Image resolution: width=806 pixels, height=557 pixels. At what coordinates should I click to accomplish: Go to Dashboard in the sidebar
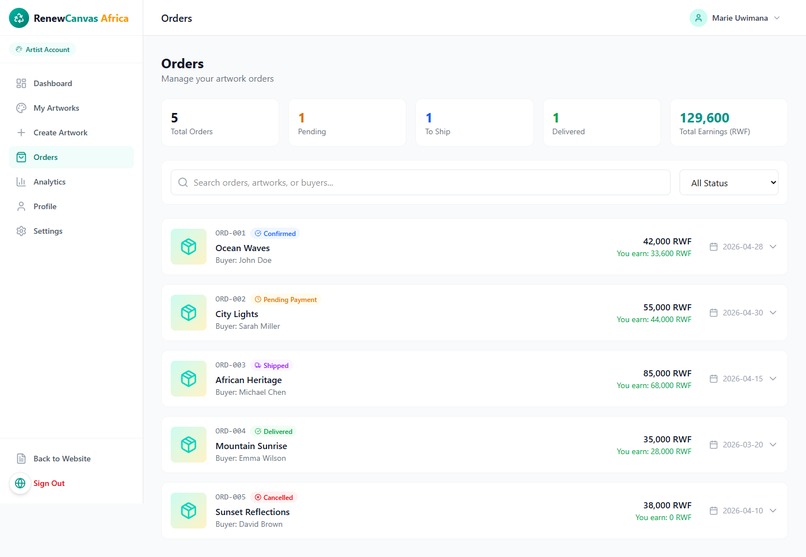point(71,83)
